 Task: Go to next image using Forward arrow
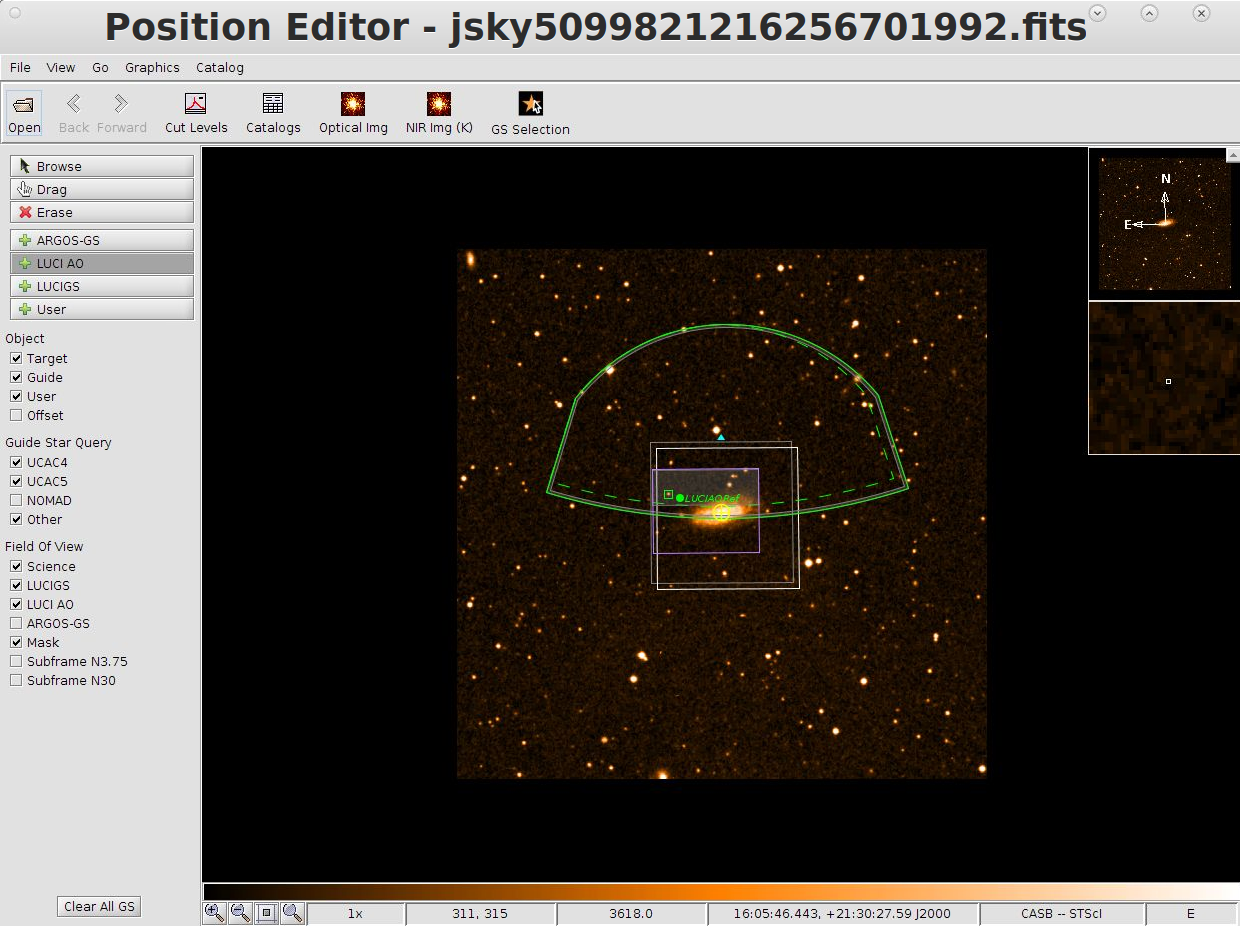click(122, 113)
